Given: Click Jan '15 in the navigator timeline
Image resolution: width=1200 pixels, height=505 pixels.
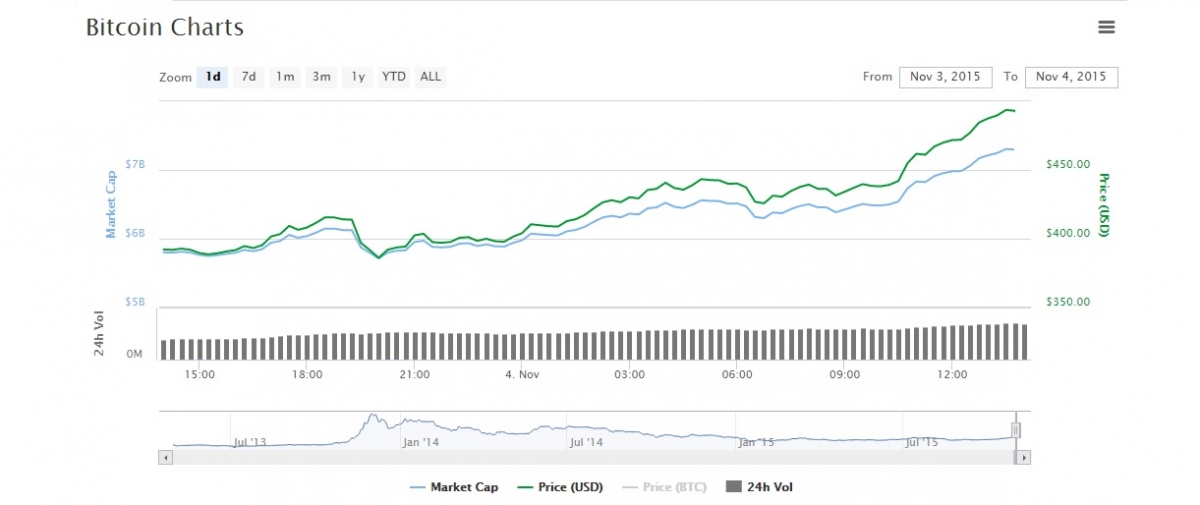Looking at the screenshot, I should pyautogui.click(x=756, y=441).
